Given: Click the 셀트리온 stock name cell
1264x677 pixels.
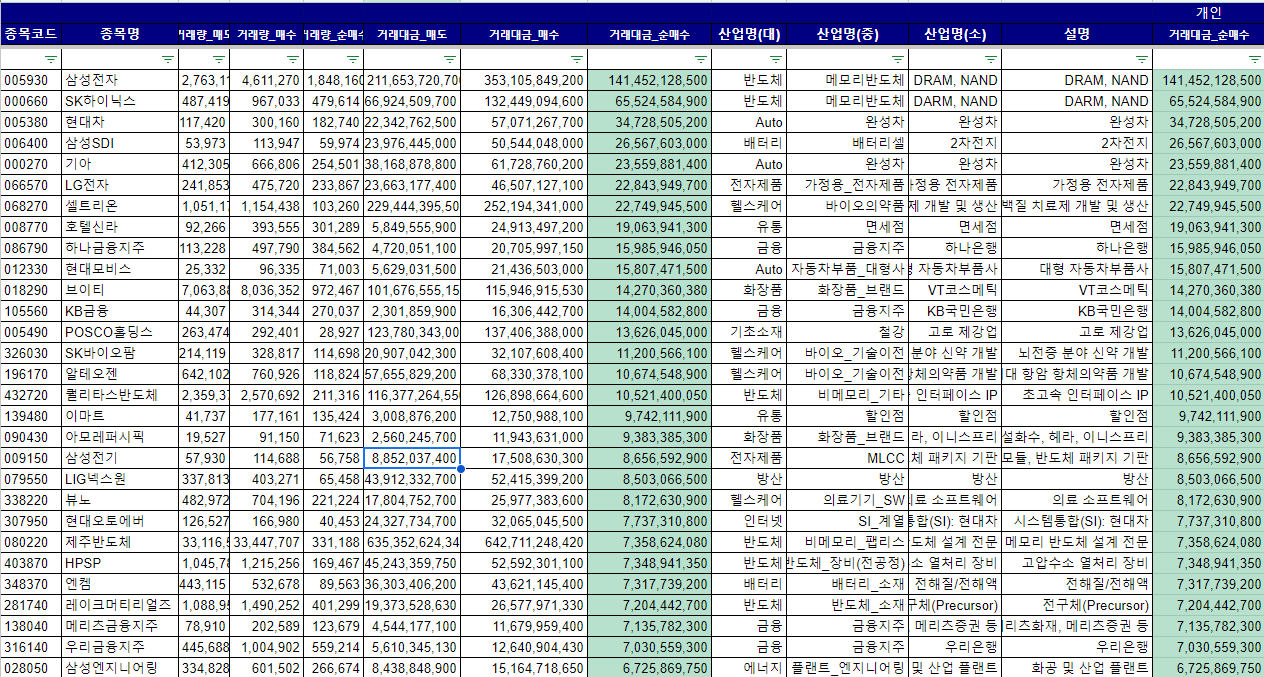Looking at the screenshot, I should tap(121, 206).
